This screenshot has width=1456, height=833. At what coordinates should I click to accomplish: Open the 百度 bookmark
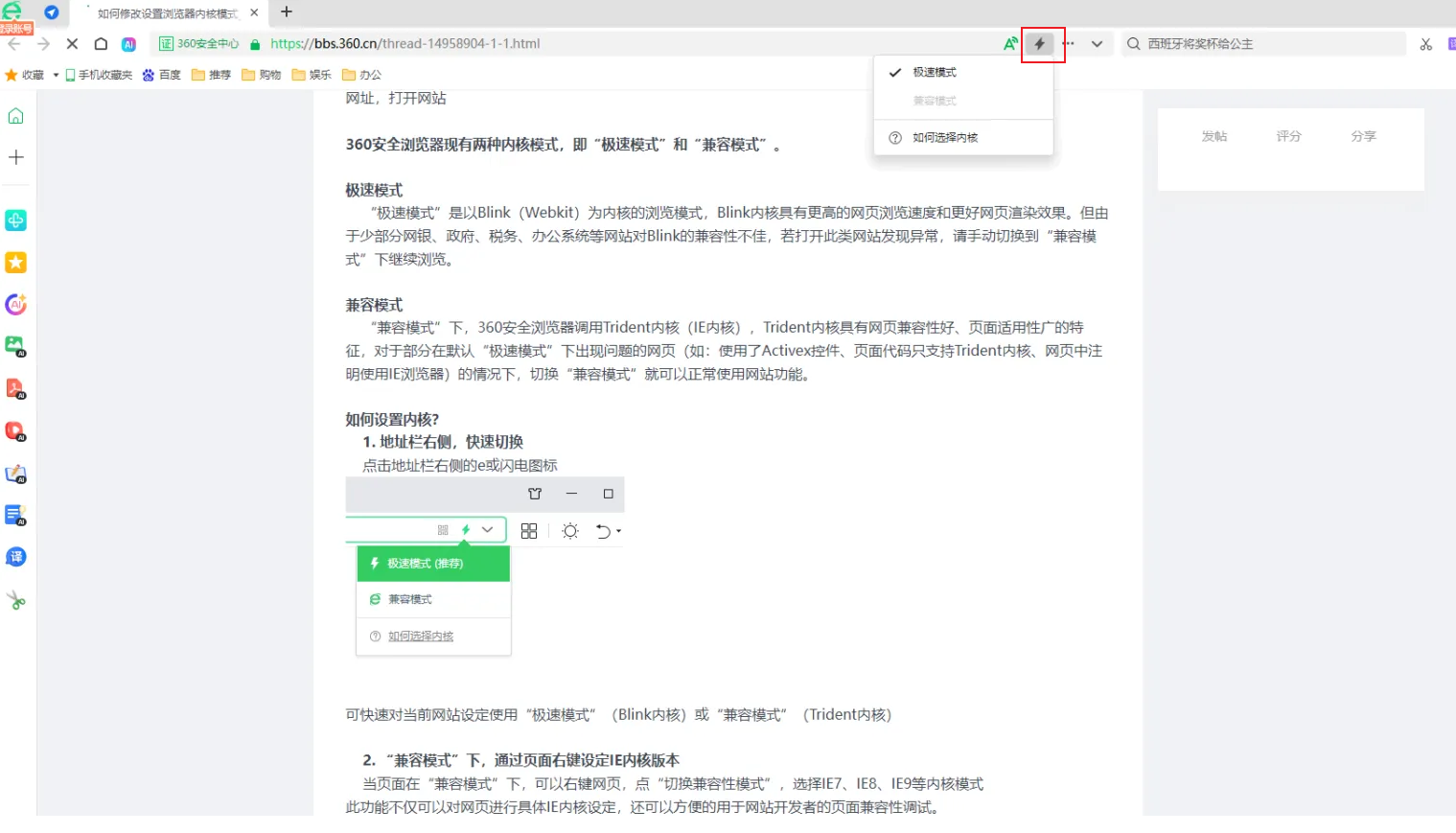coord(162,75)
